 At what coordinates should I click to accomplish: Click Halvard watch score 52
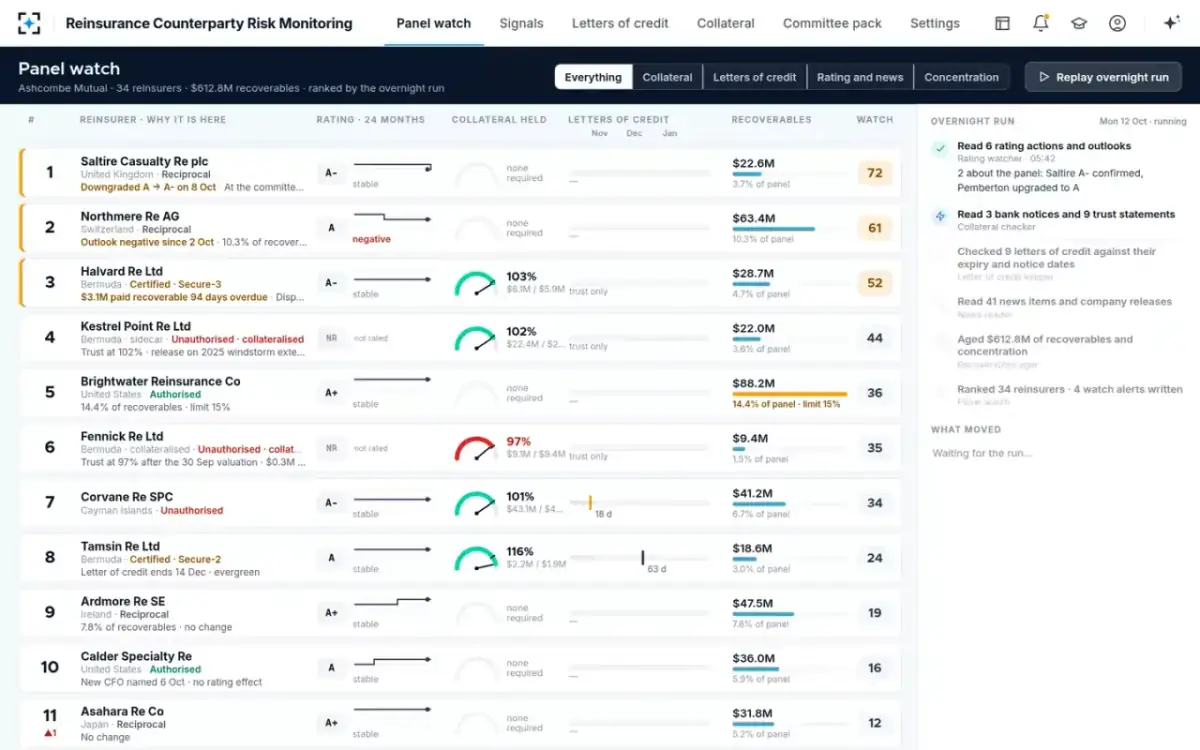point(875,283)
